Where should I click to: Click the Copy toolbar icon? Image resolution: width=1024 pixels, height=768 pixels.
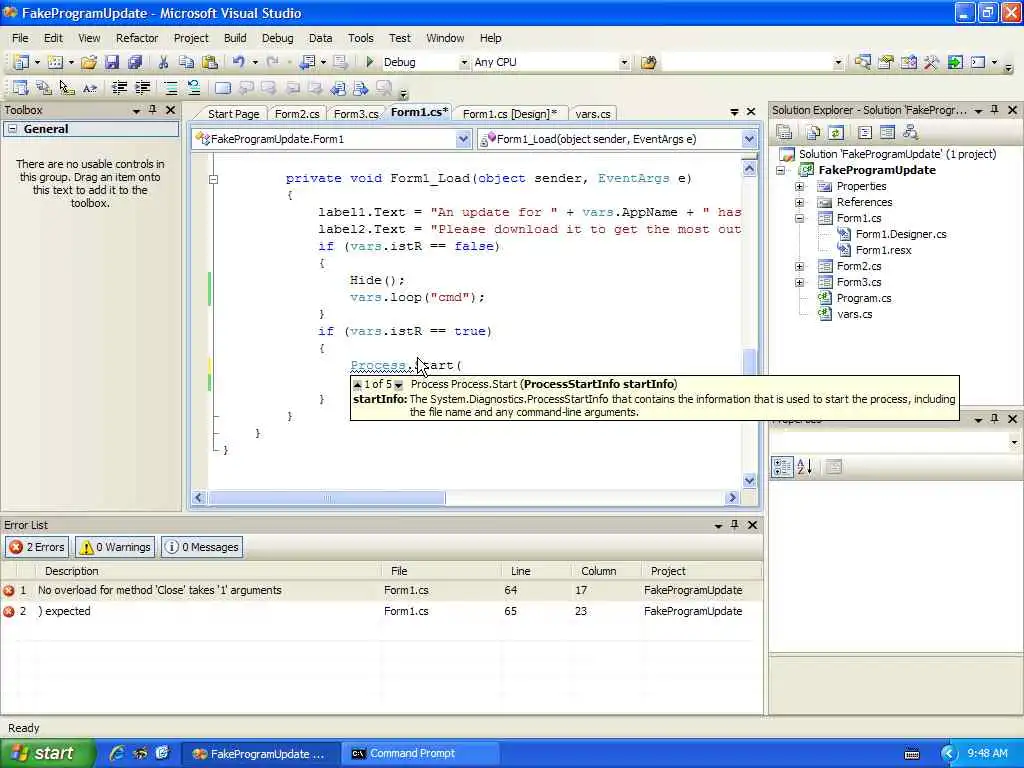pyautogui.click(x=186, y=62)
